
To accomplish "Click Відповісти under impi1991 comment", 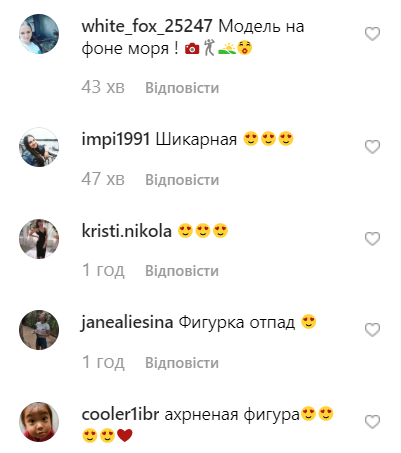I will (x=182, y=180).
